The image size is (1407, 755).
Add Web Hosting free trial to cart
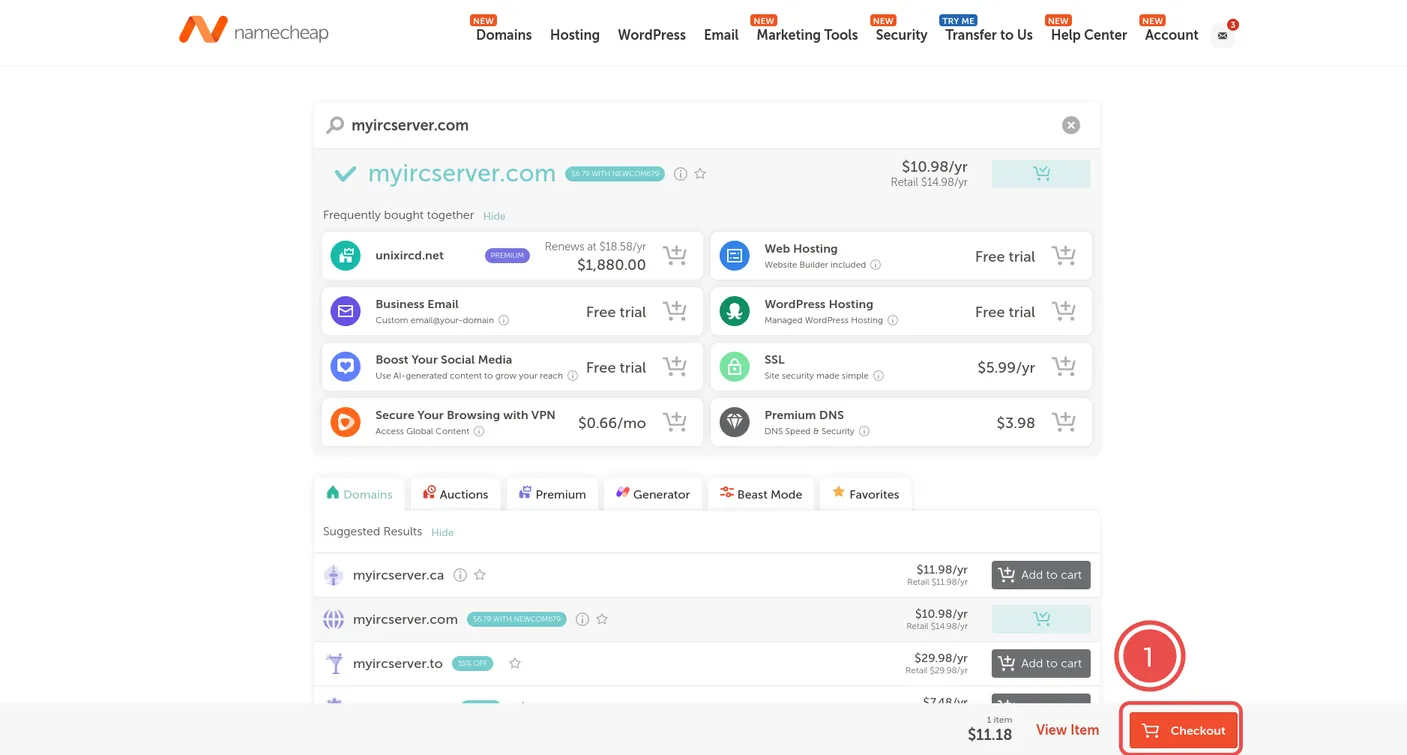point(1063,256)
